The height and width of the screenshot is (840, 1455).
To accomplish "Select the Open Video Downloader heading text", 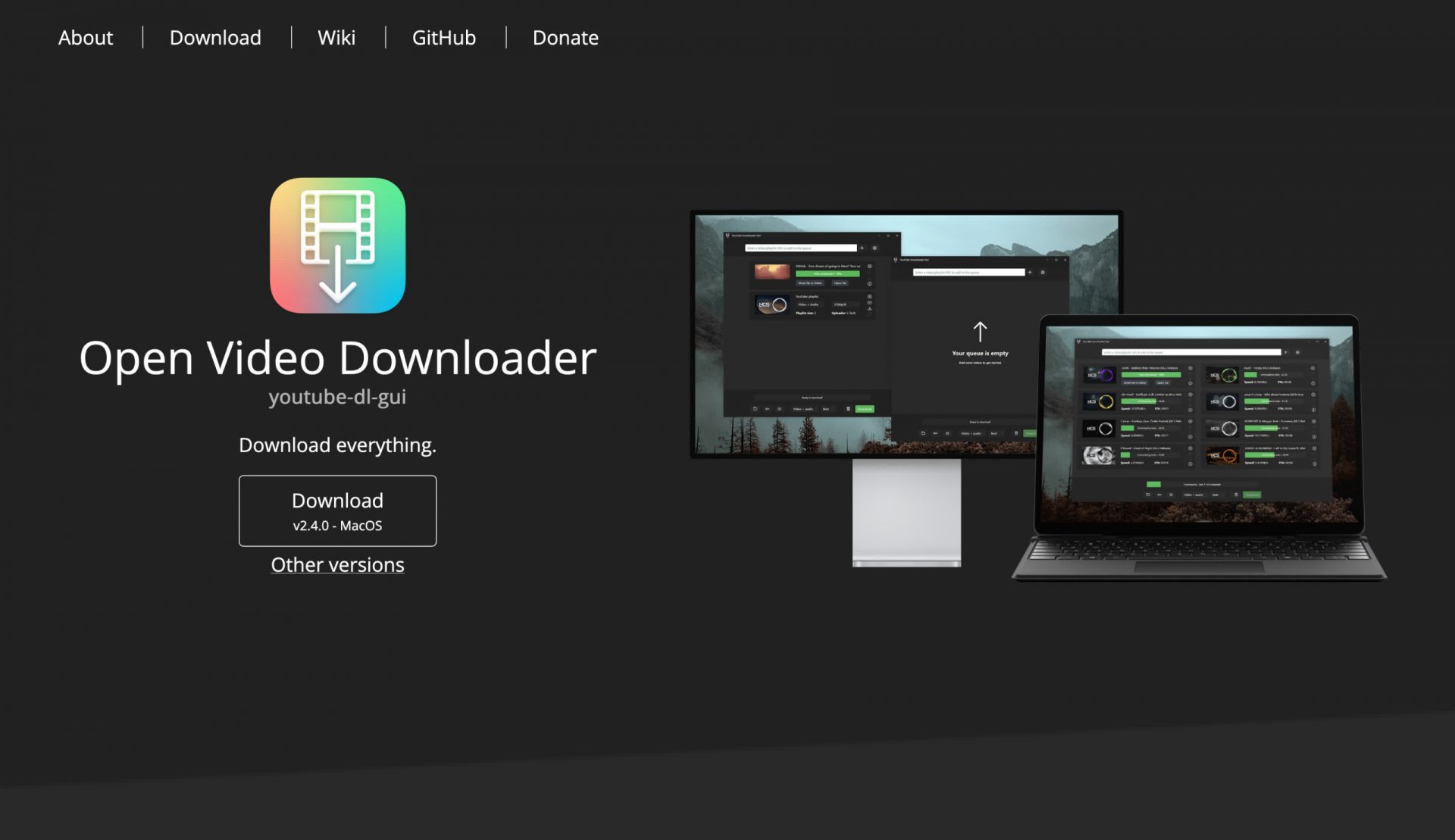I will [337, 358].
